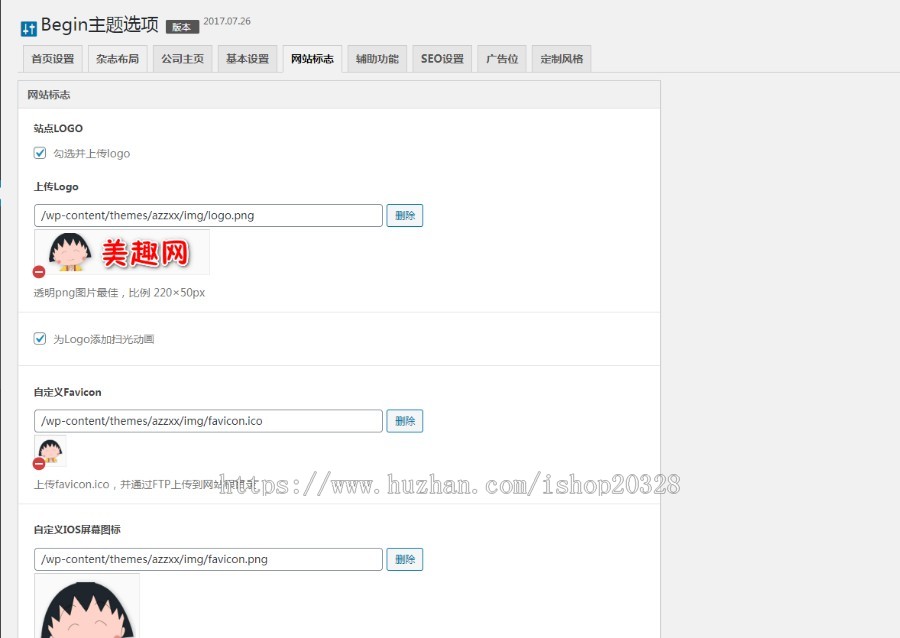Click the 美趣网 logo preview image
Viewport: 900px width, 638px height.
122,252
